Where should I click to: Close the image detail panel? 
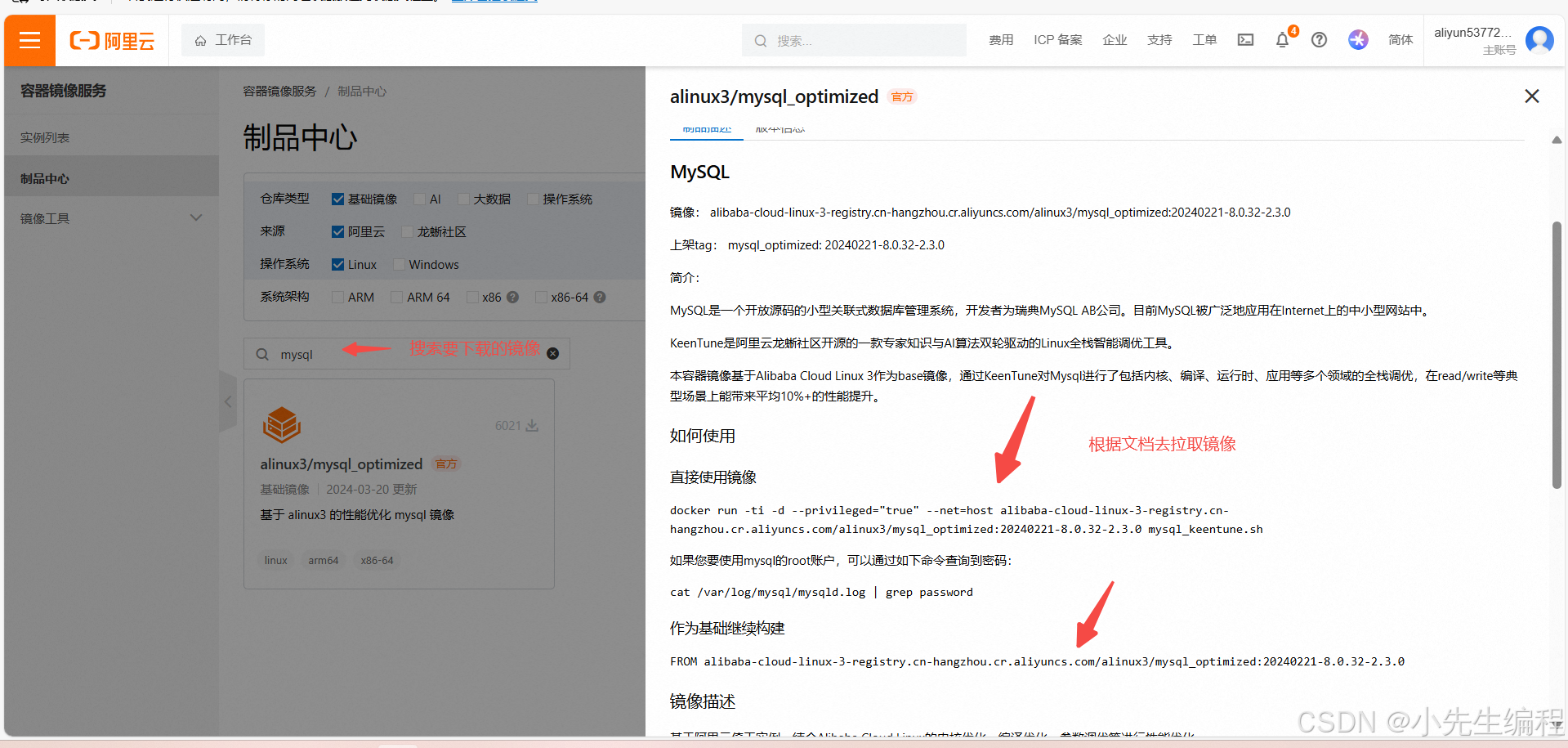[1532, 96]
